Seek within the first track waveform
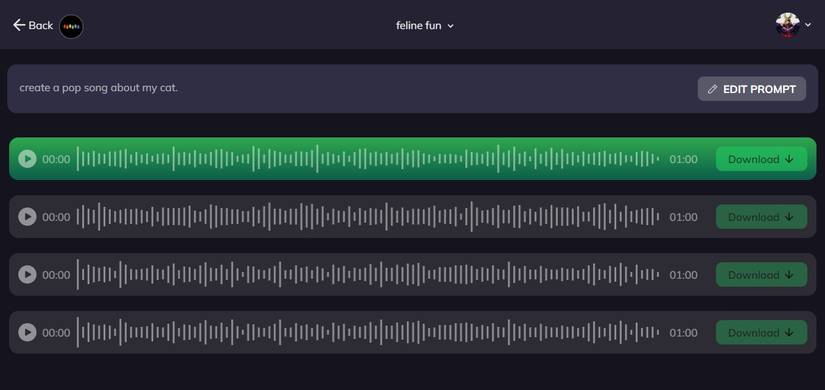Image resolution: width=825 pixels, height=390 pixels. click(368, 159)
